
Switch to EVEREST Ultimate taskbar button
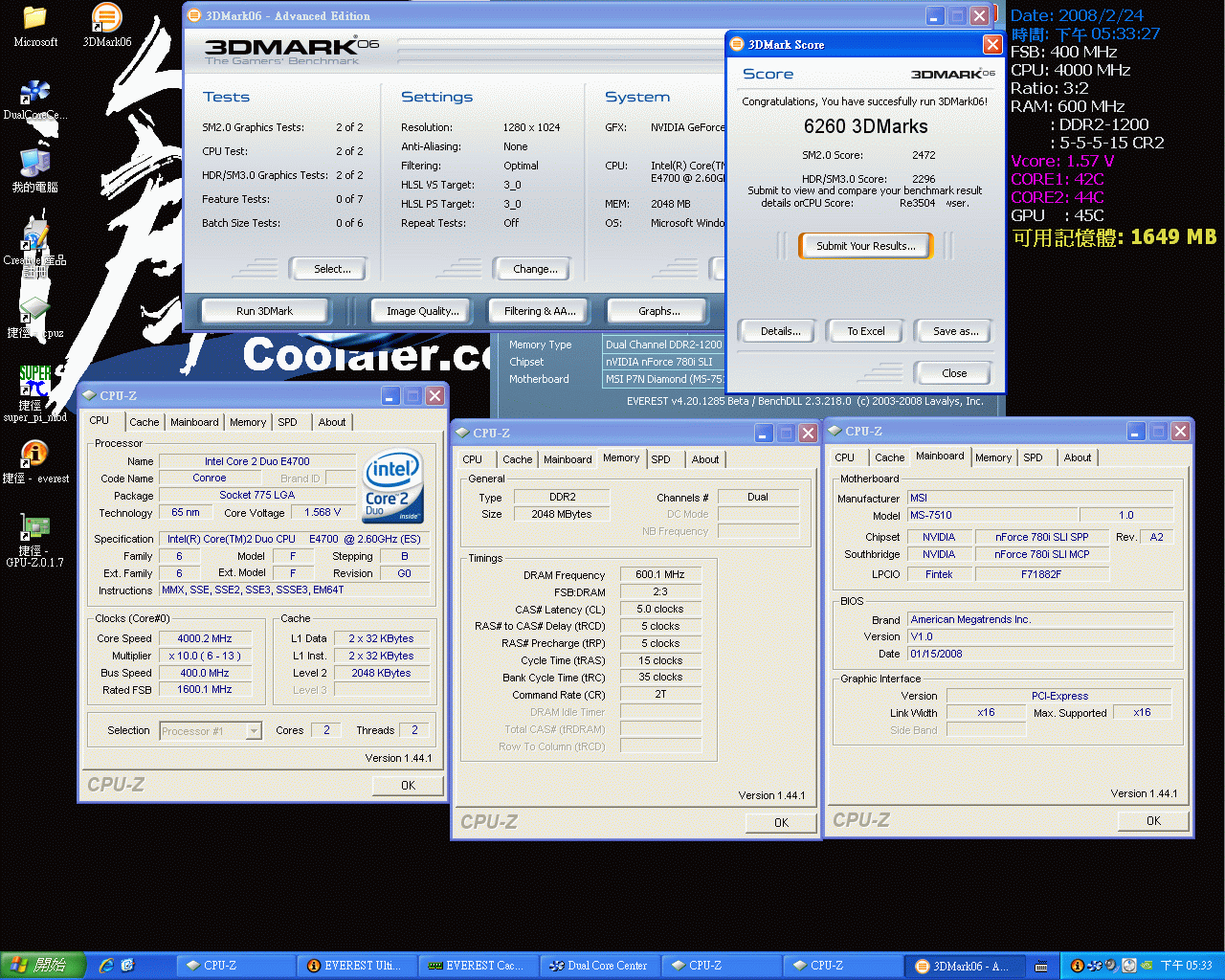click(355, 966)
